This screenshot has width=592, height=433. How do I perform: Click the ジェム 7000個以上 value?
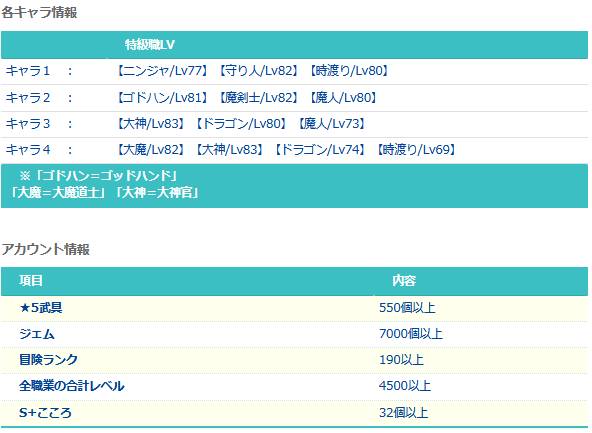pos(411,334)
